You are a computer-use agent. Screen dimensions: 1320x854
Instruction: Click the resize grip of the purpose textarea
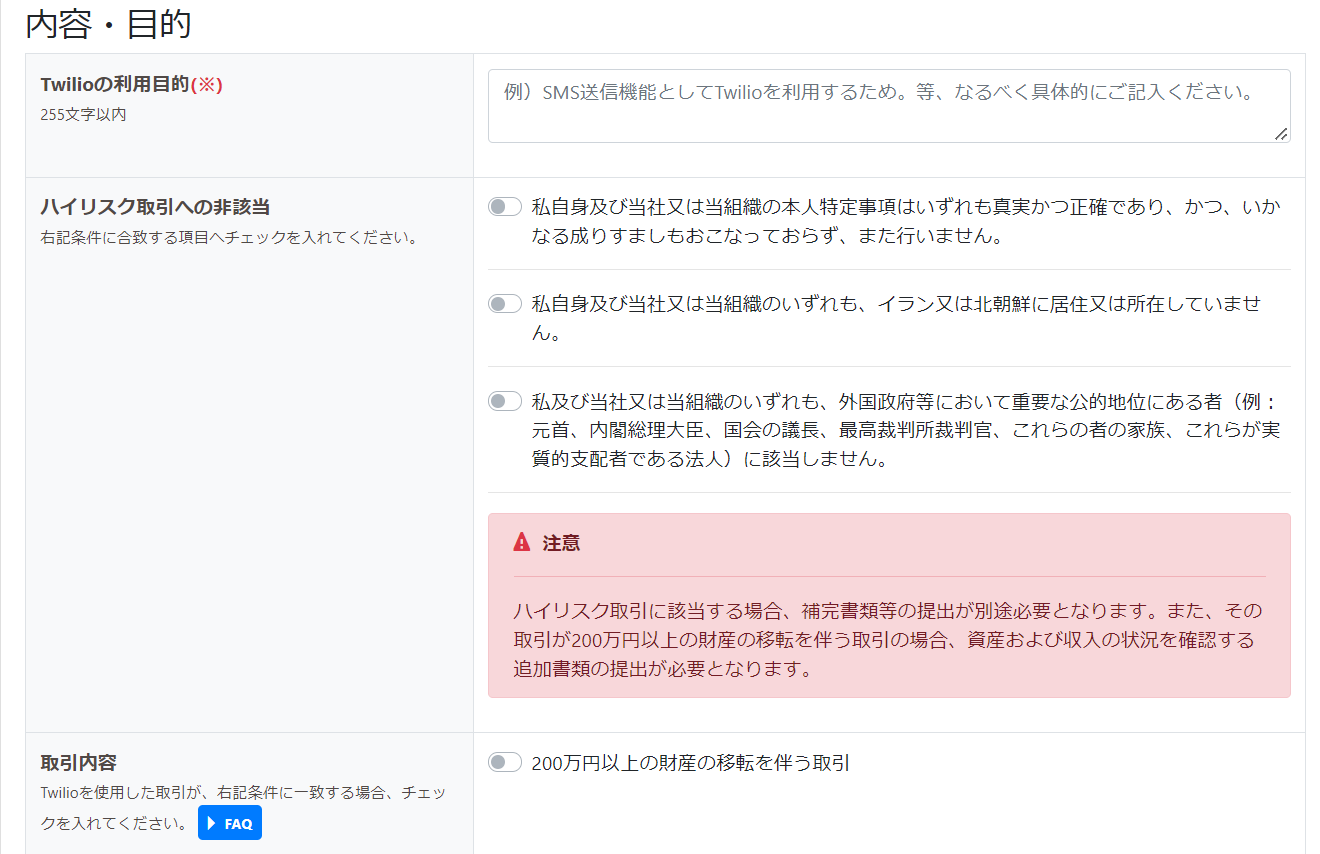pos(1281,134)
